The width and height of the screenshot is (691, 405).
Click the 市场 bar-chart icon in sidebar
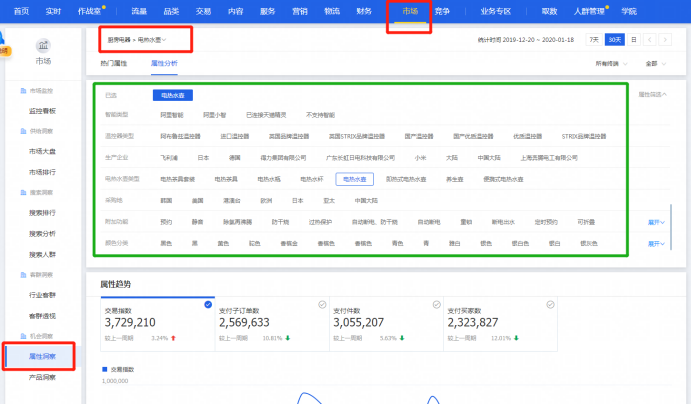tap(43, 45)
